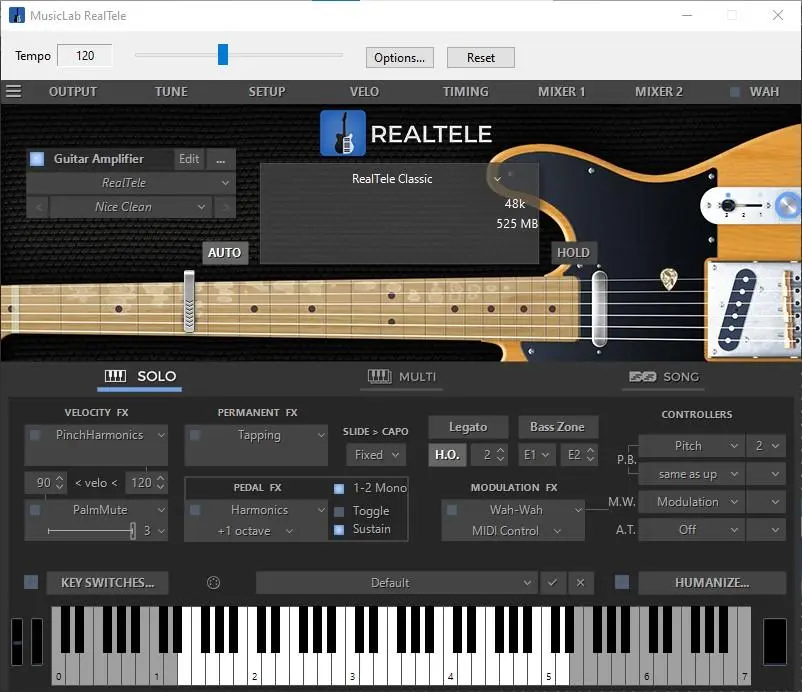Click the guitar pick on the strings
Viewport: 802px width, 692px height.
click(x=669, y=279)
